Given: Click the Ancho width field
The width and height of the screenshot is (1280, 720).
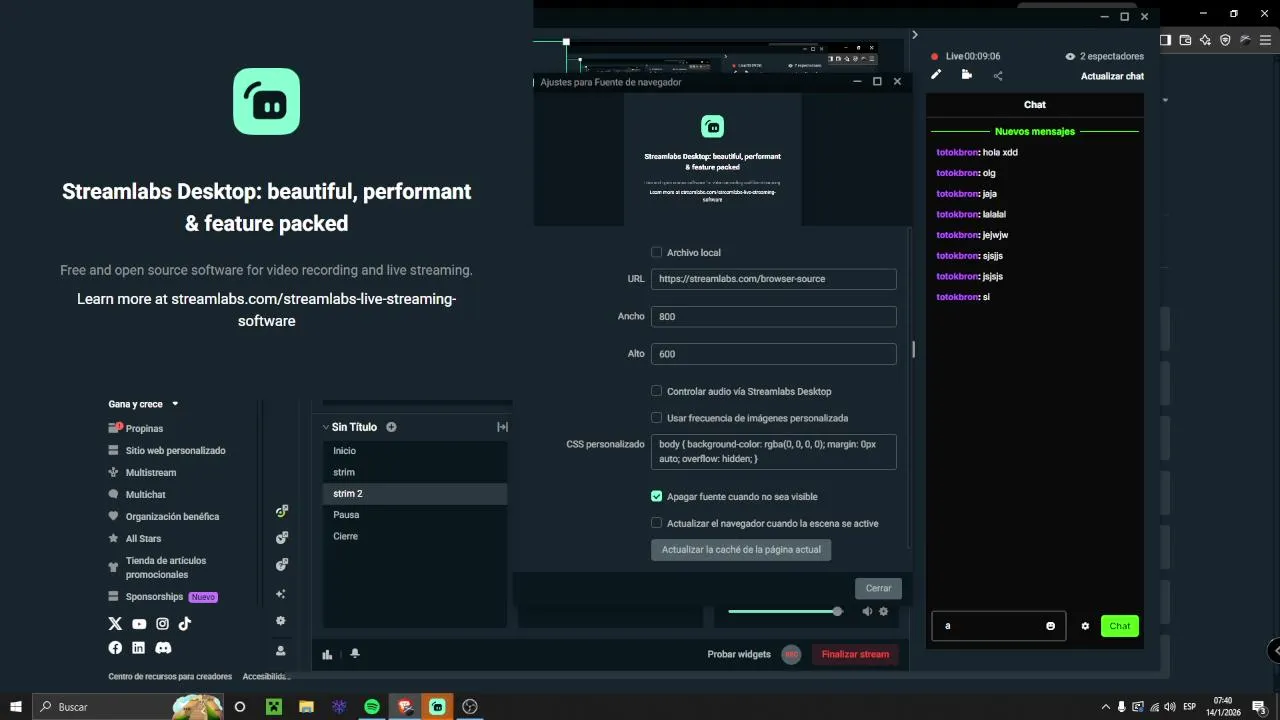Looking at the screenshot, I should pyautogui.click(x=773, y=316).
